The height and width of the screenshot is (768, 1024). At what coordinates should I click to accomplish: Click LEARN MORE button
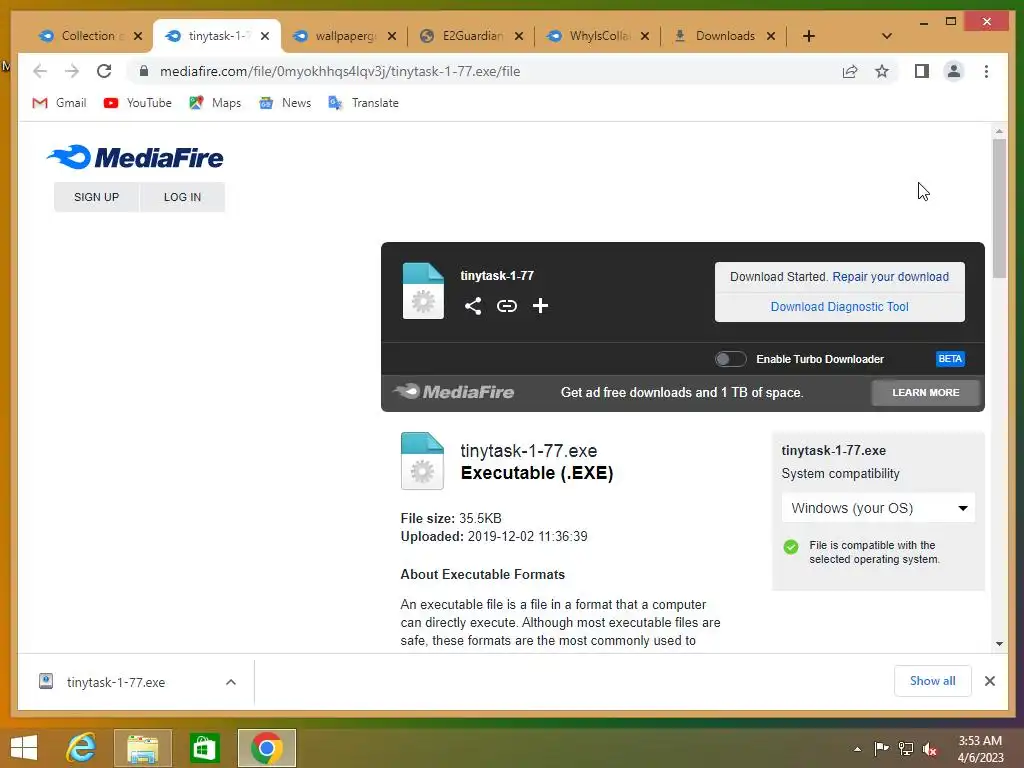(925, 392)
